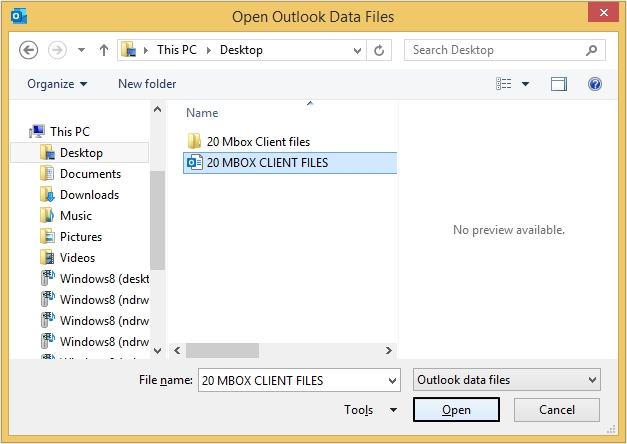Click the Up one level arrow
This screenshot has width=627, height=444.
[105, 50]
